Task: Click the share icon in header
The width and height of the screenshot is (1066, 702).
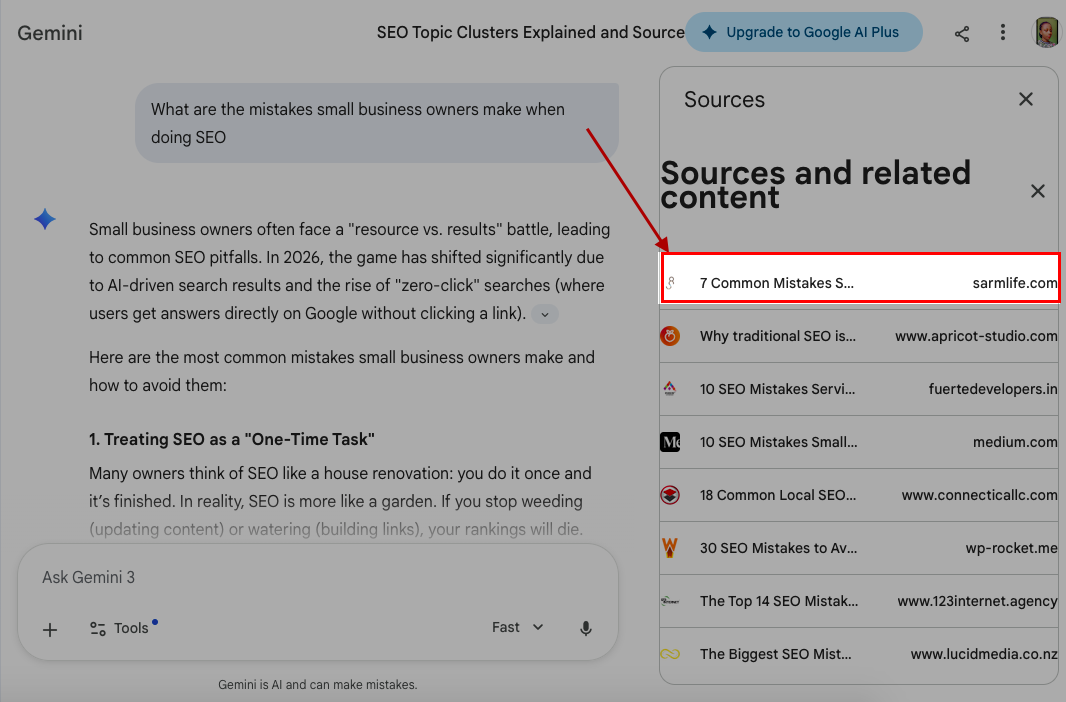Action: point(961,33)
